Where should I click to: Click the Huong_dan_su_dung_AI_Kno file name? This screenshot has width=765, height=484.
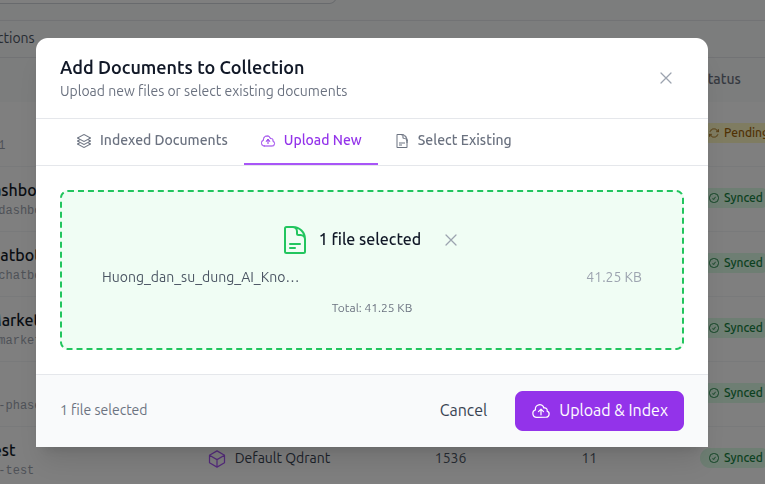200,277
